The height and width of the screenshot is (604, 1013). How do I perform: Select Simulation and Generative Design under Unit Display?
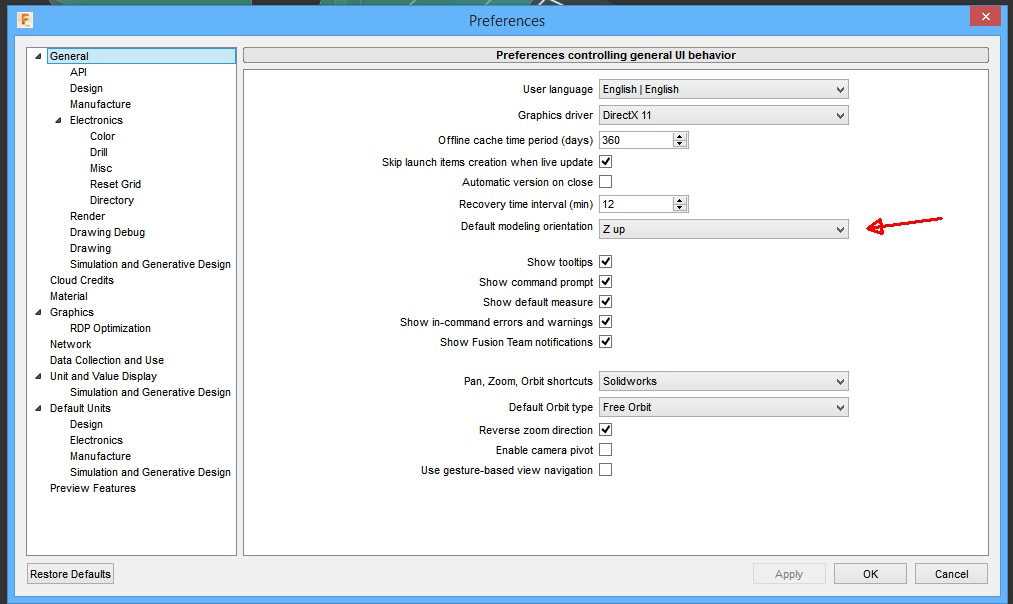pyautogui.click(x=150, y=392)
